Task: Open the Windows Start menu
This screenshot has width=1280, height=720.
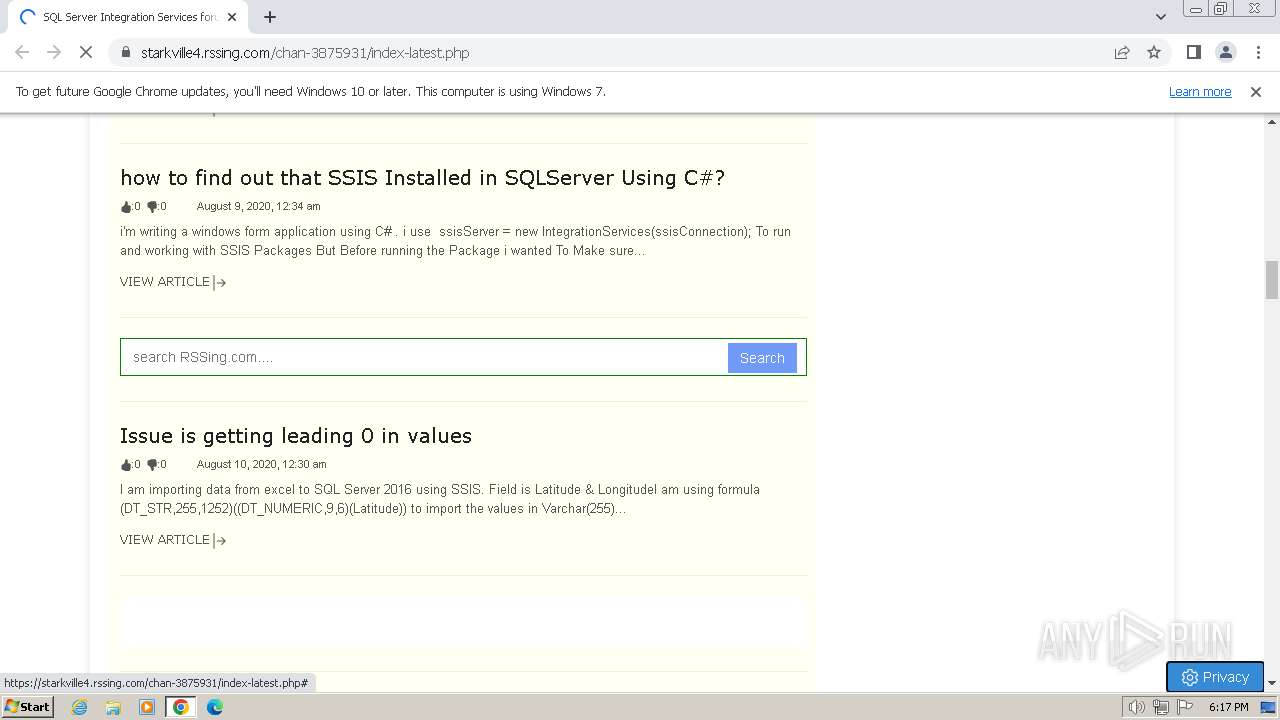Action: pyautogui.click(x=28, y=707)
